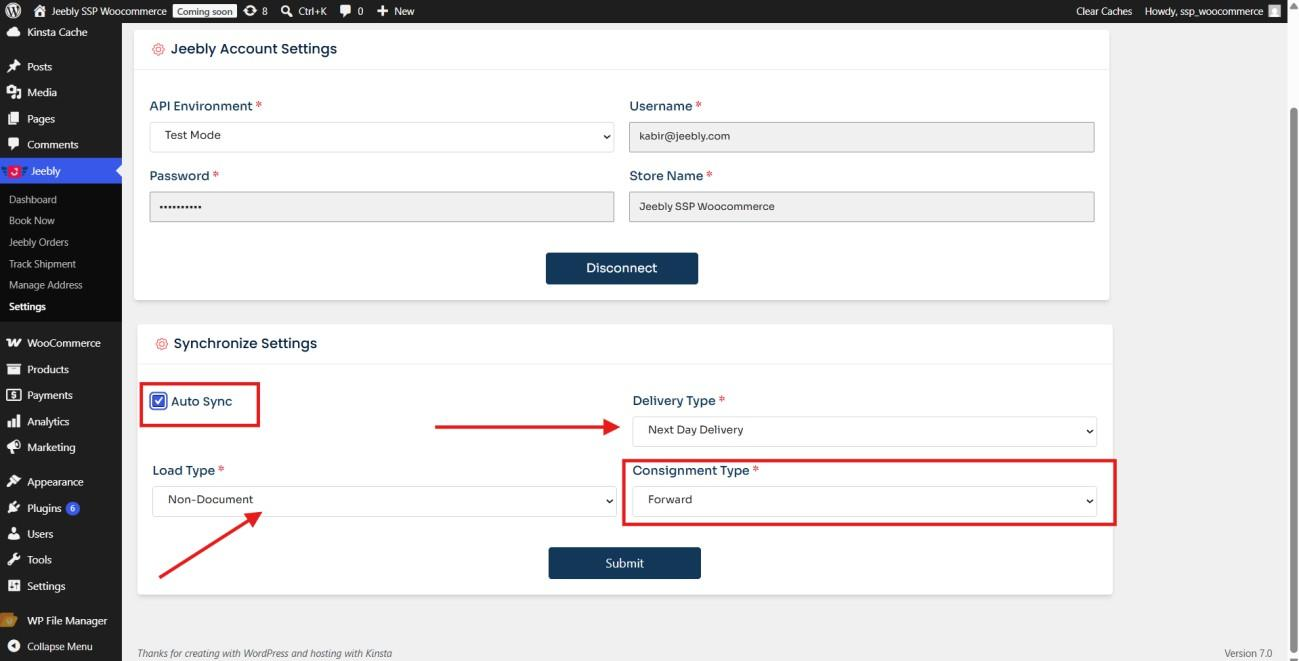This screenshot has height=661, width=1299.
Task: Click the Kinsta Cache cloud icon
Action: pos(14,32)
